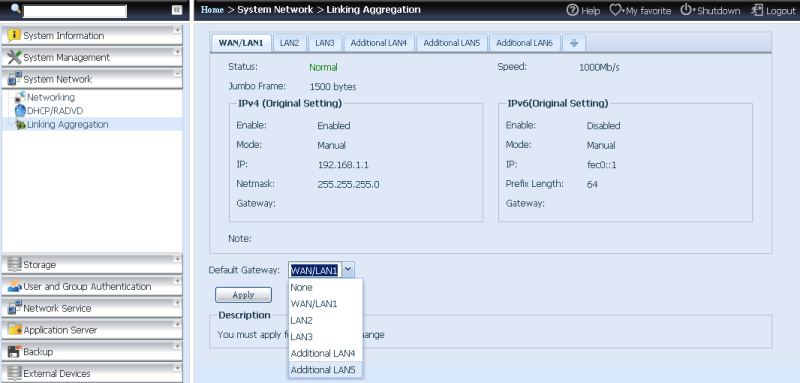The height and width of the screenshot is (383, 800).
Task: Click the Apply button
Action: pos(243,295)
